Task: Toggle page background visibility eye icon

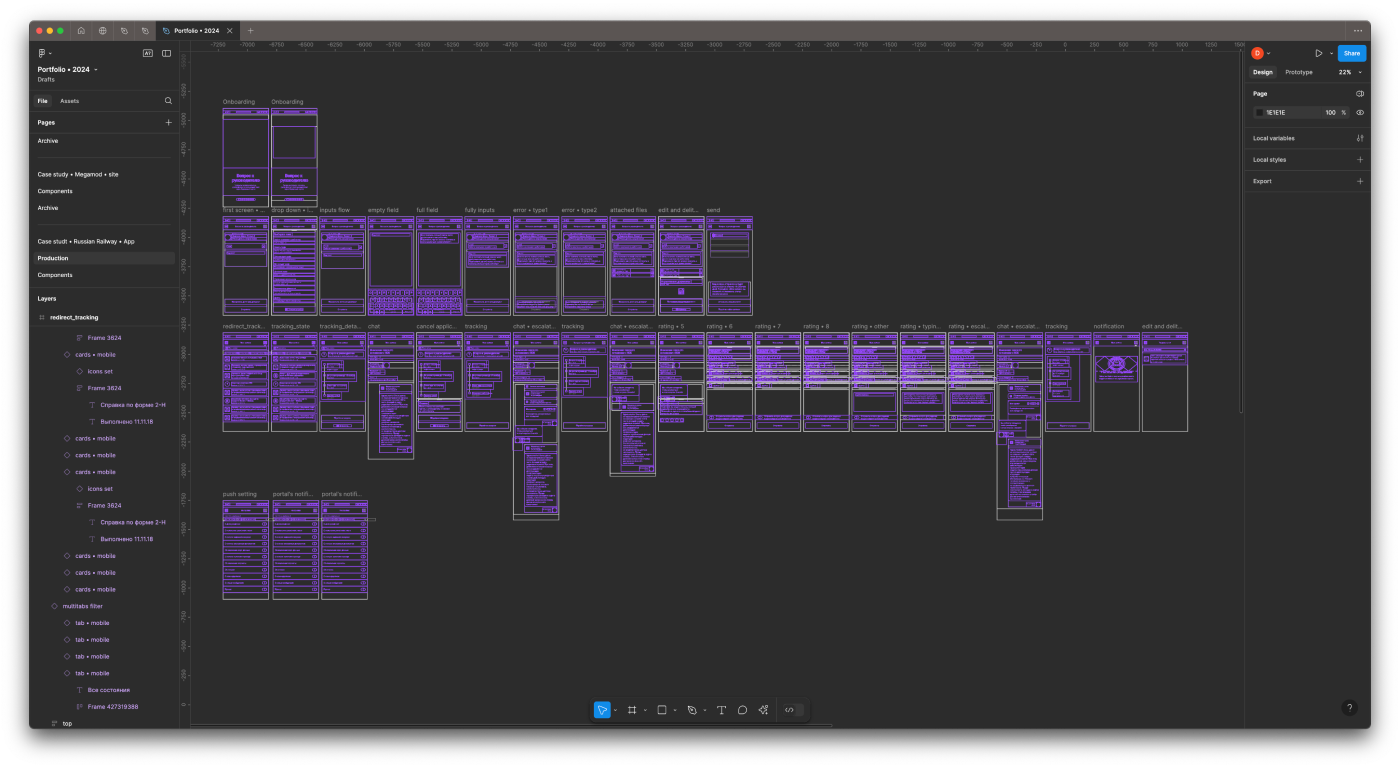Action: 1359,112
